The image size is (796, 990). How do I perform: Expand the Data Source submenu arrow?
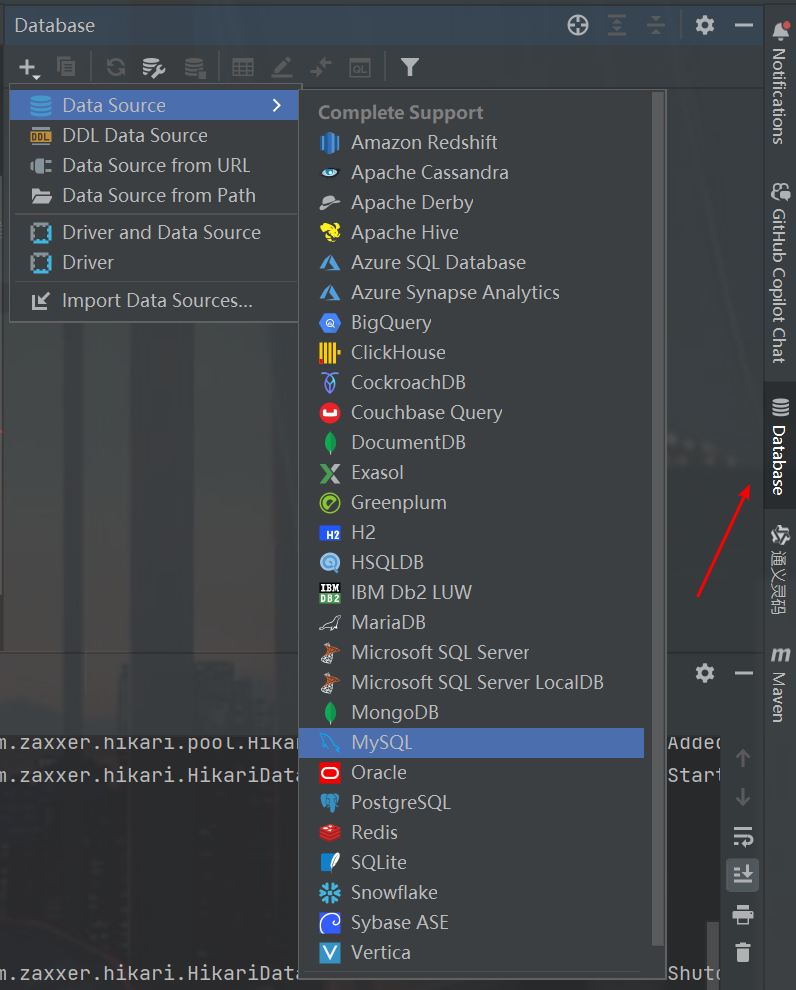[276, 105]
